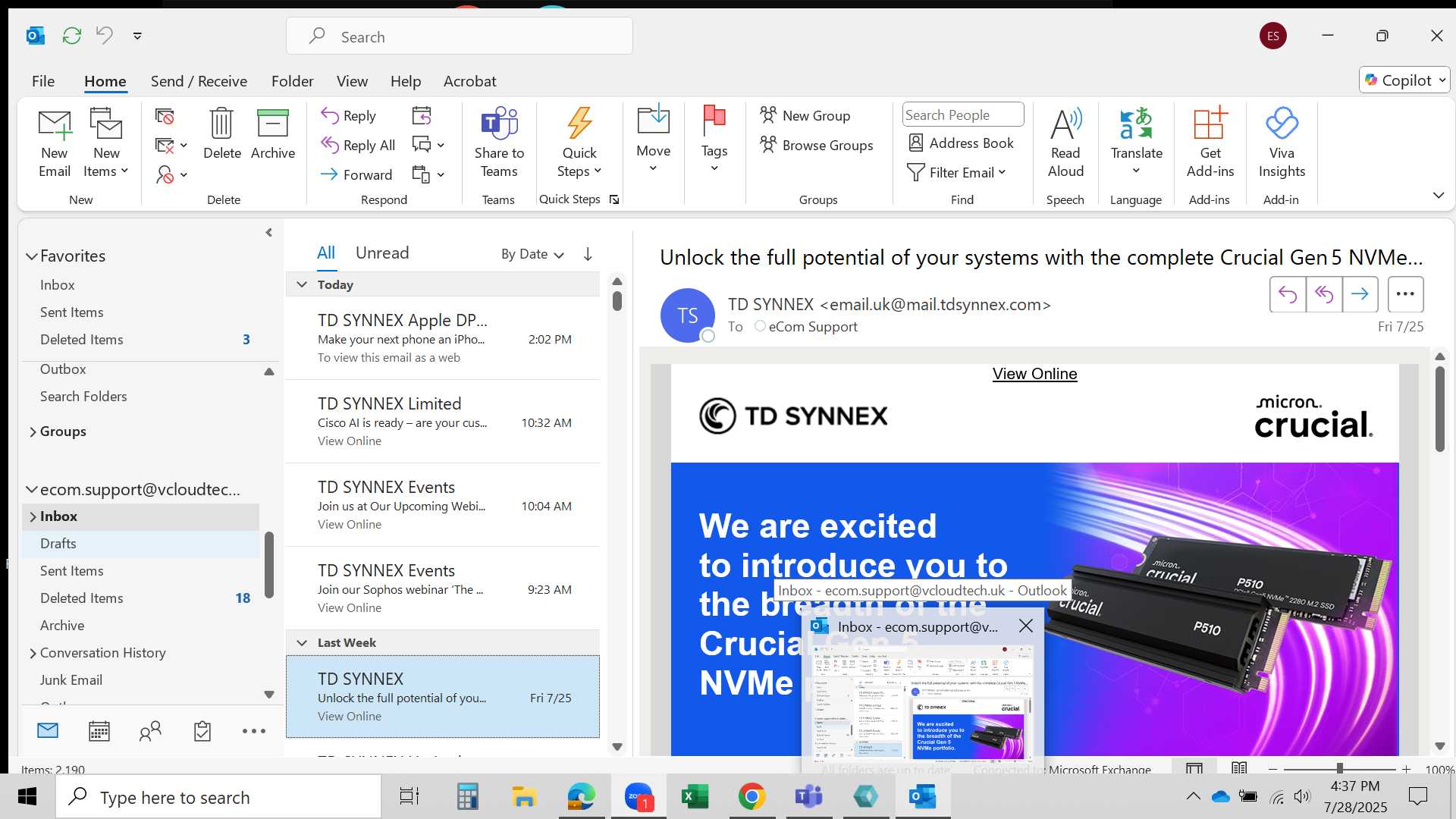The width and height of the screenshot is (1456, 819).
Task: Collapse the Today message group
Action: pyautogui.click(x=302, y=284)
